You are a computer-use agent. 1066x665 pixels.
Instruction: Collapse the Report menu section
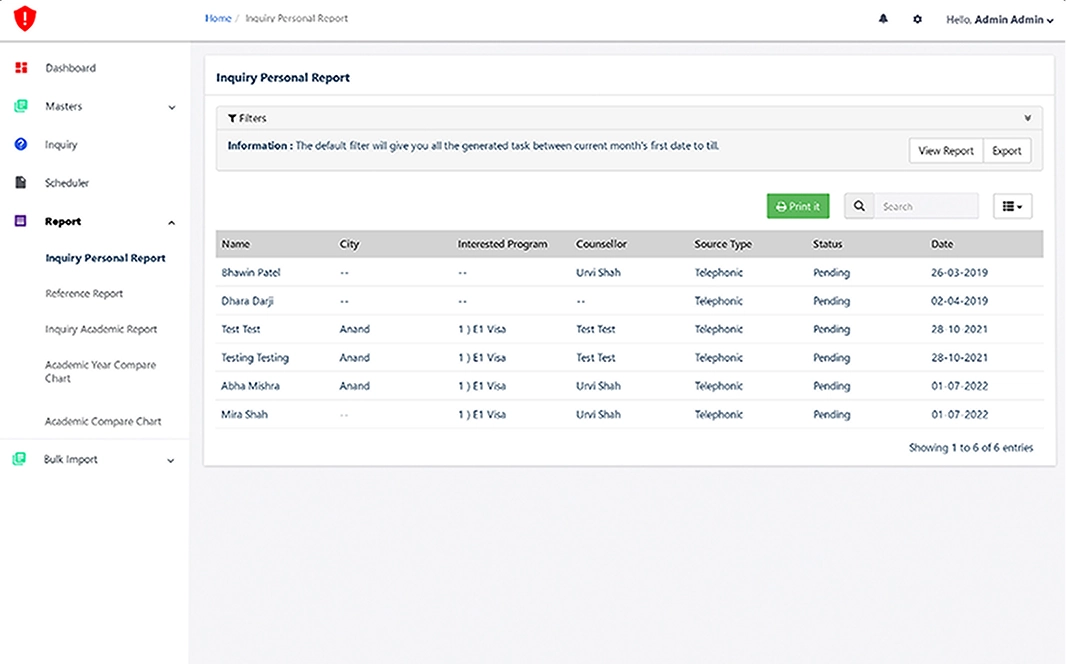(x=171, y=222)
